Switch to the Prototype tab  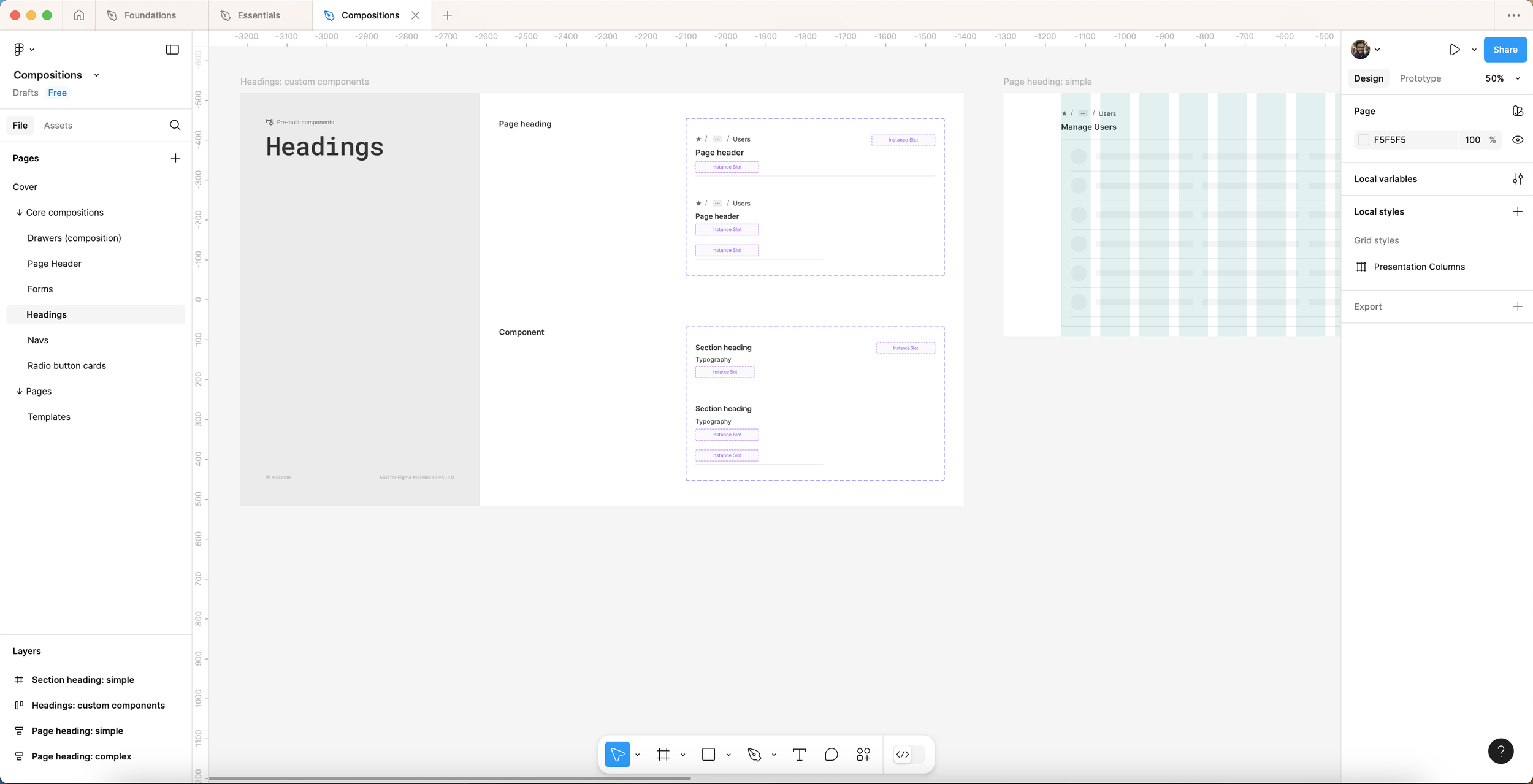pyautogui.click(x=1420, y=78)
